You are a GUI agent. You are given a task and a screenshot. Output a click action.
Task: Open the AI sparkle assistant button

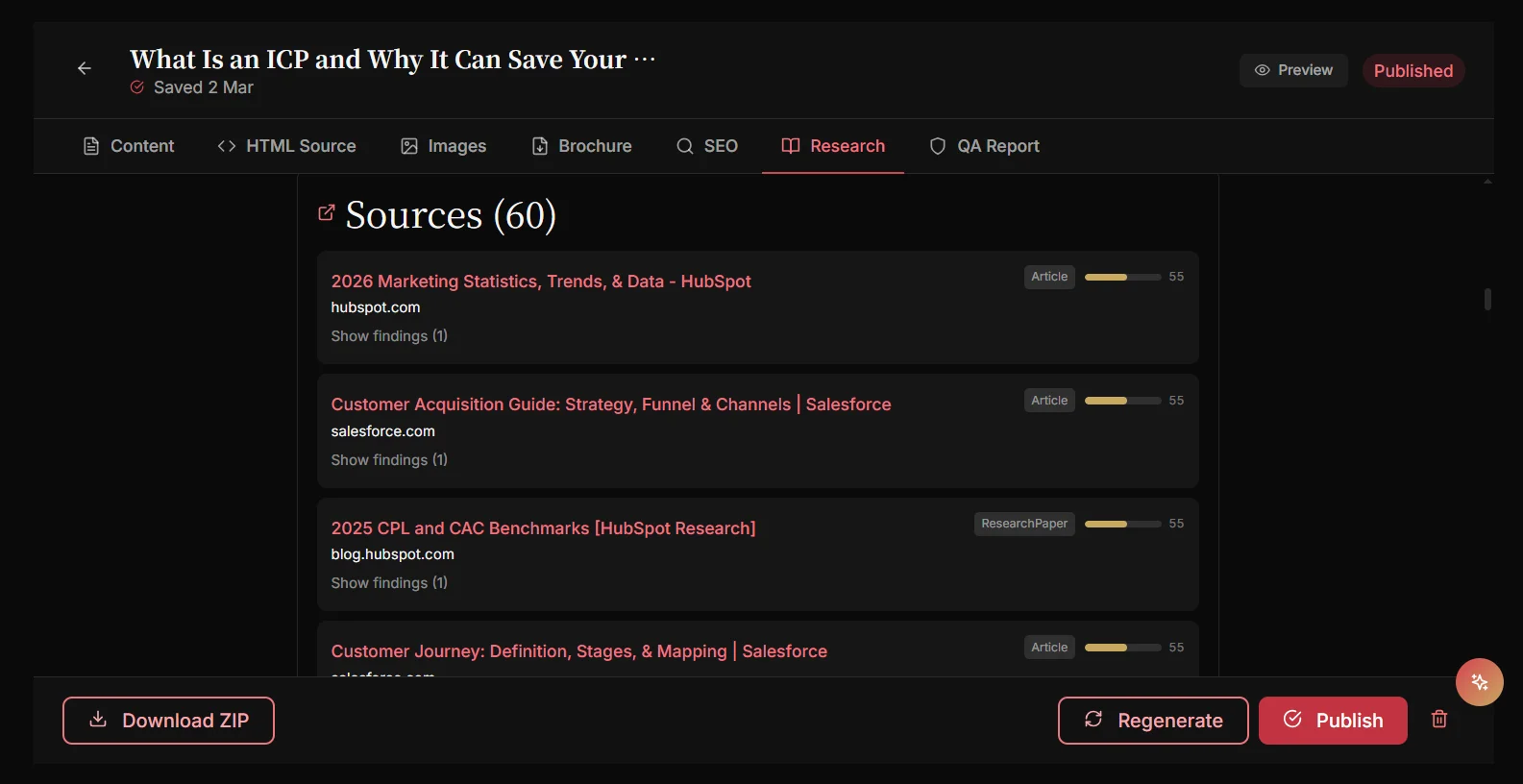click(1480, 682)
